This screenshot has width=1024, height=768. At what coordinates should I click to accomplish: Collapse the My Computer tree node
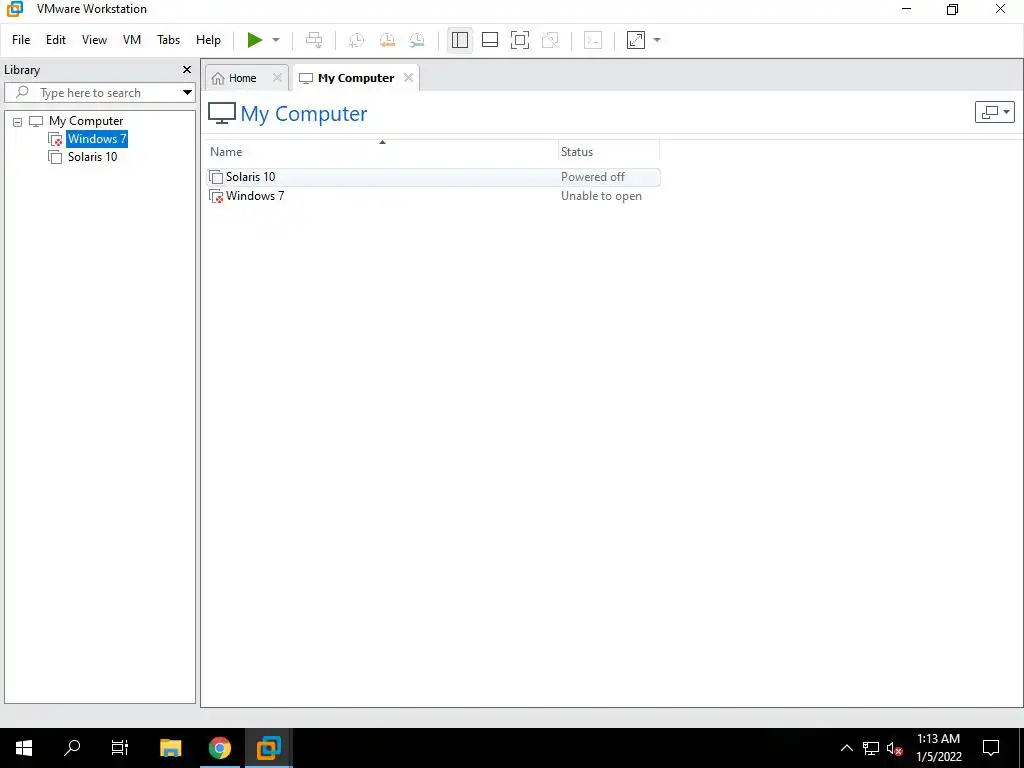click(x=18, y=121)
